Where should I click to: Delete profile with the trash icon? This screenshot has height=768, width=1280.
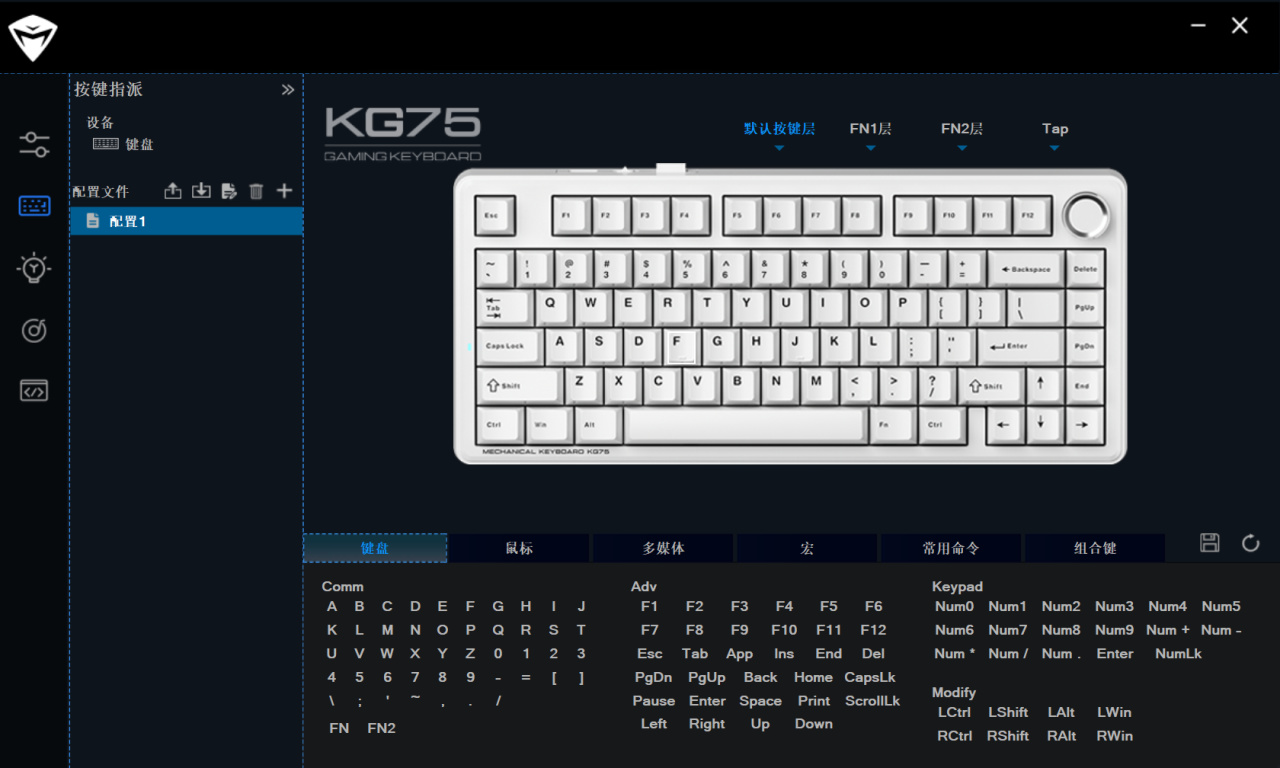coord(256,191)
